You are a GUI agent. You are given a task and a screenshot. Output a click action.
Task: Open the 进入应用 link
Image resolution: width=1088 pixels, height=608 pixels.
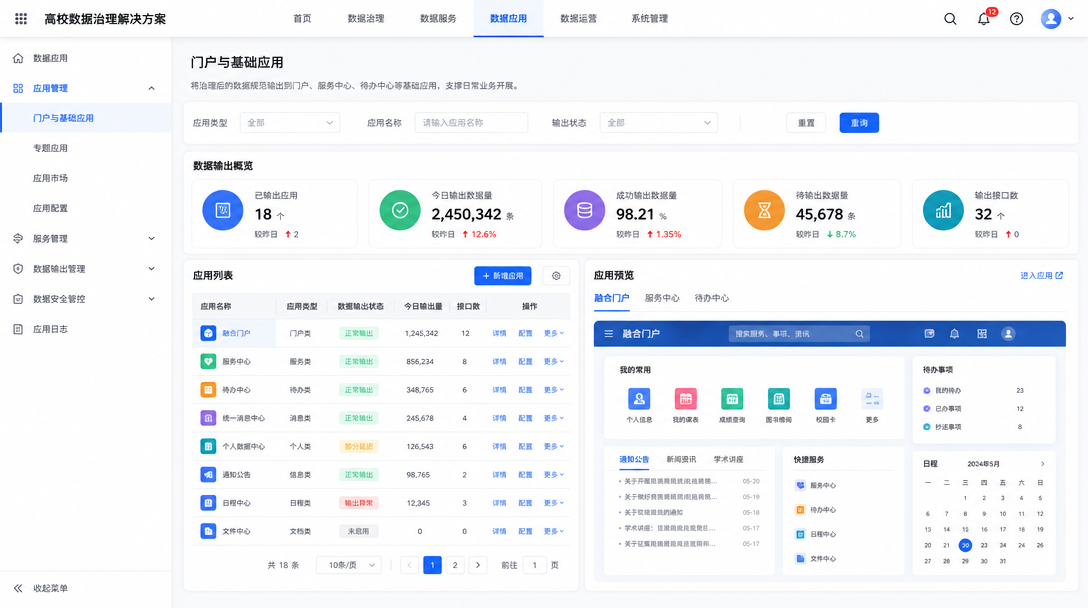tap(1042, 276)
